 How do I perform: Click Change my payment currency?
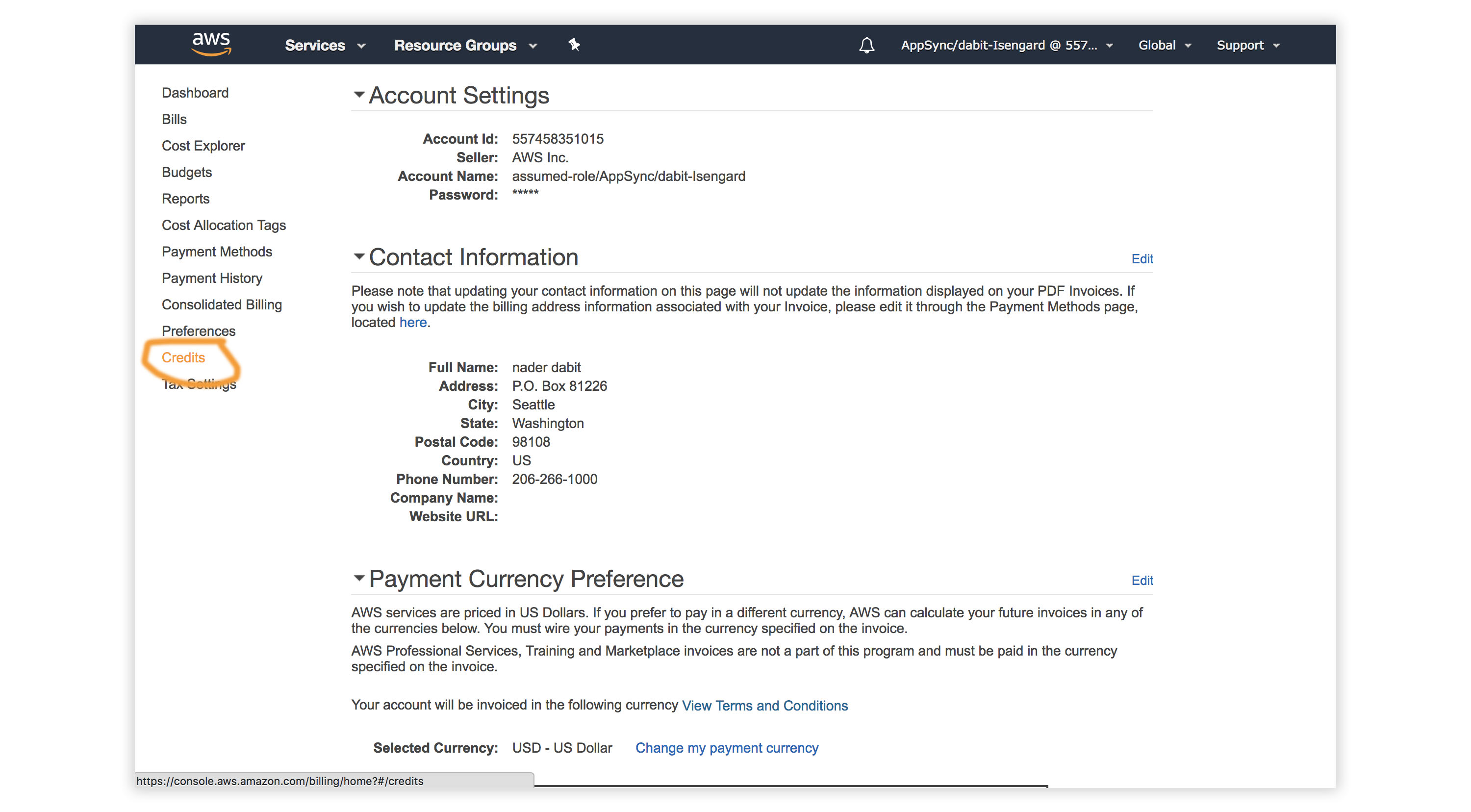(x=726, y=747)
